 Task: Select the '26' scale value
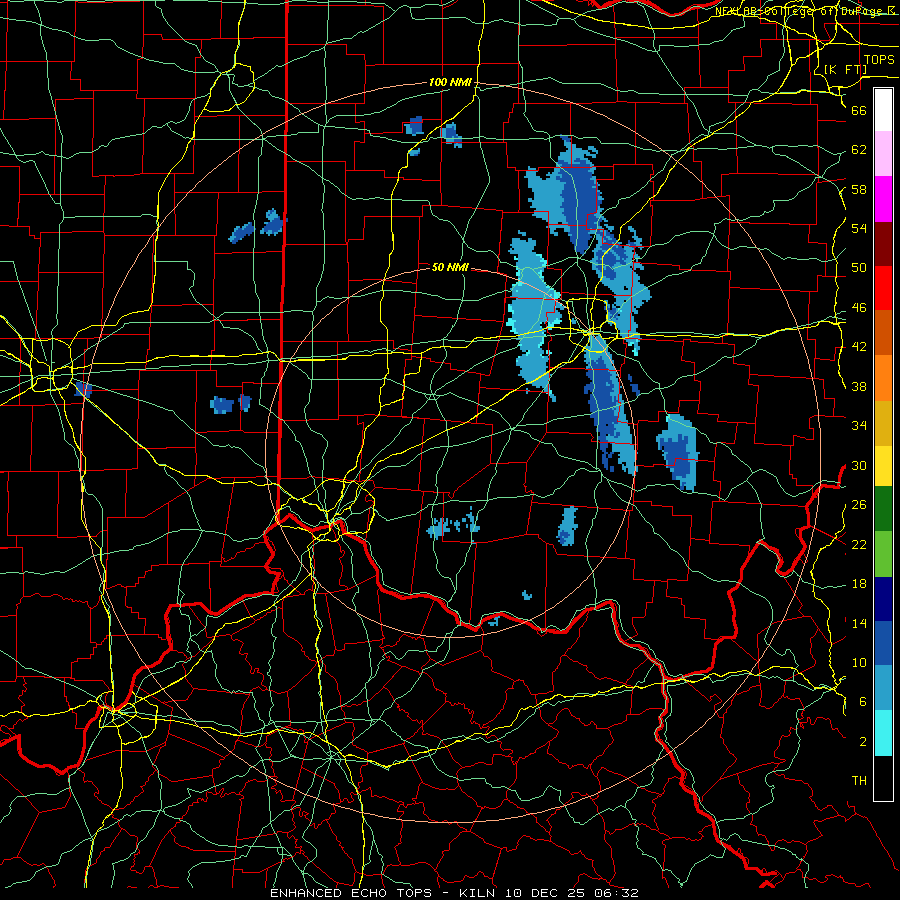859,505
